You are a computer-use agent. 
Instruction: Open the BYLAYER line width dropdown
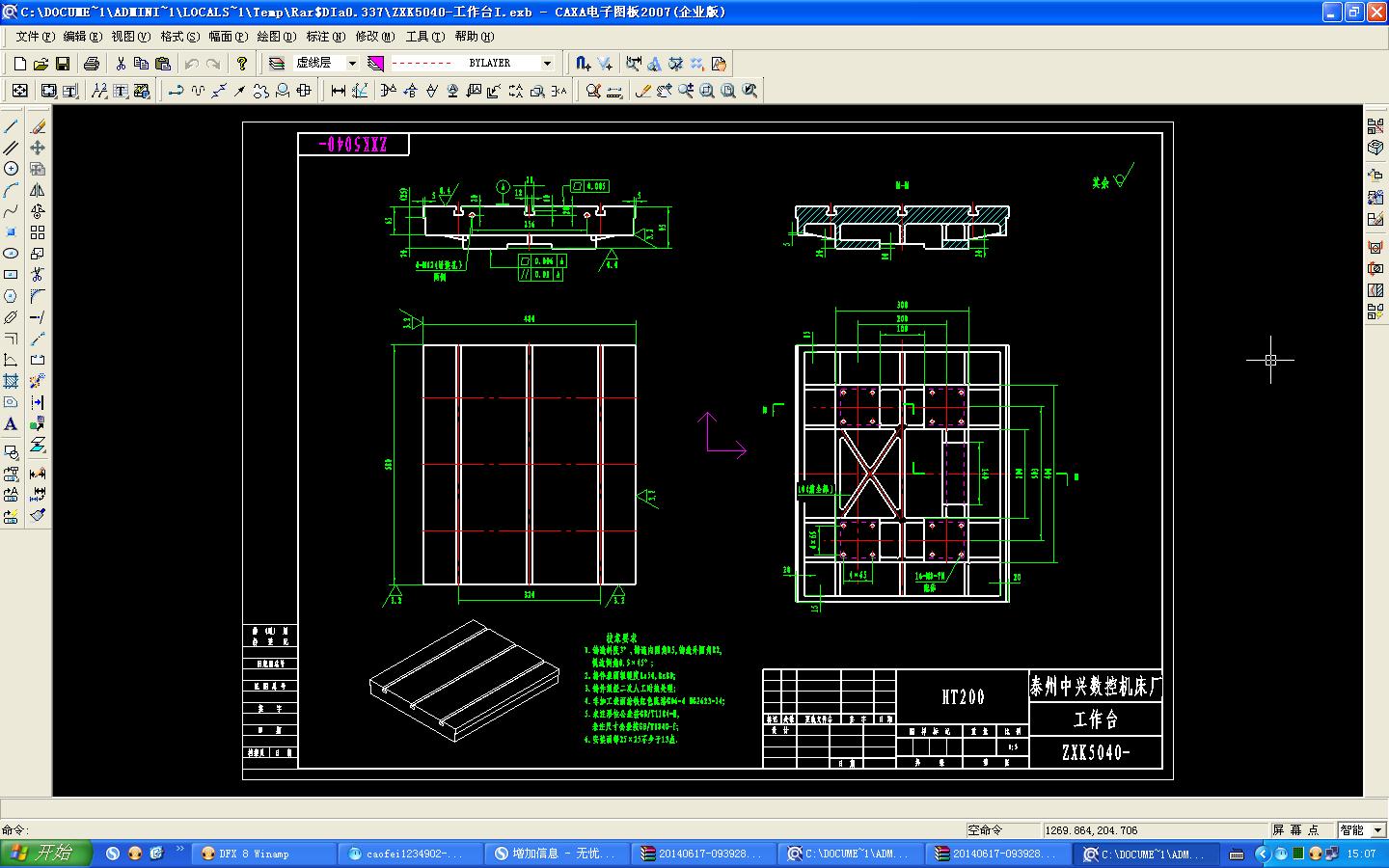pos(546,63)
